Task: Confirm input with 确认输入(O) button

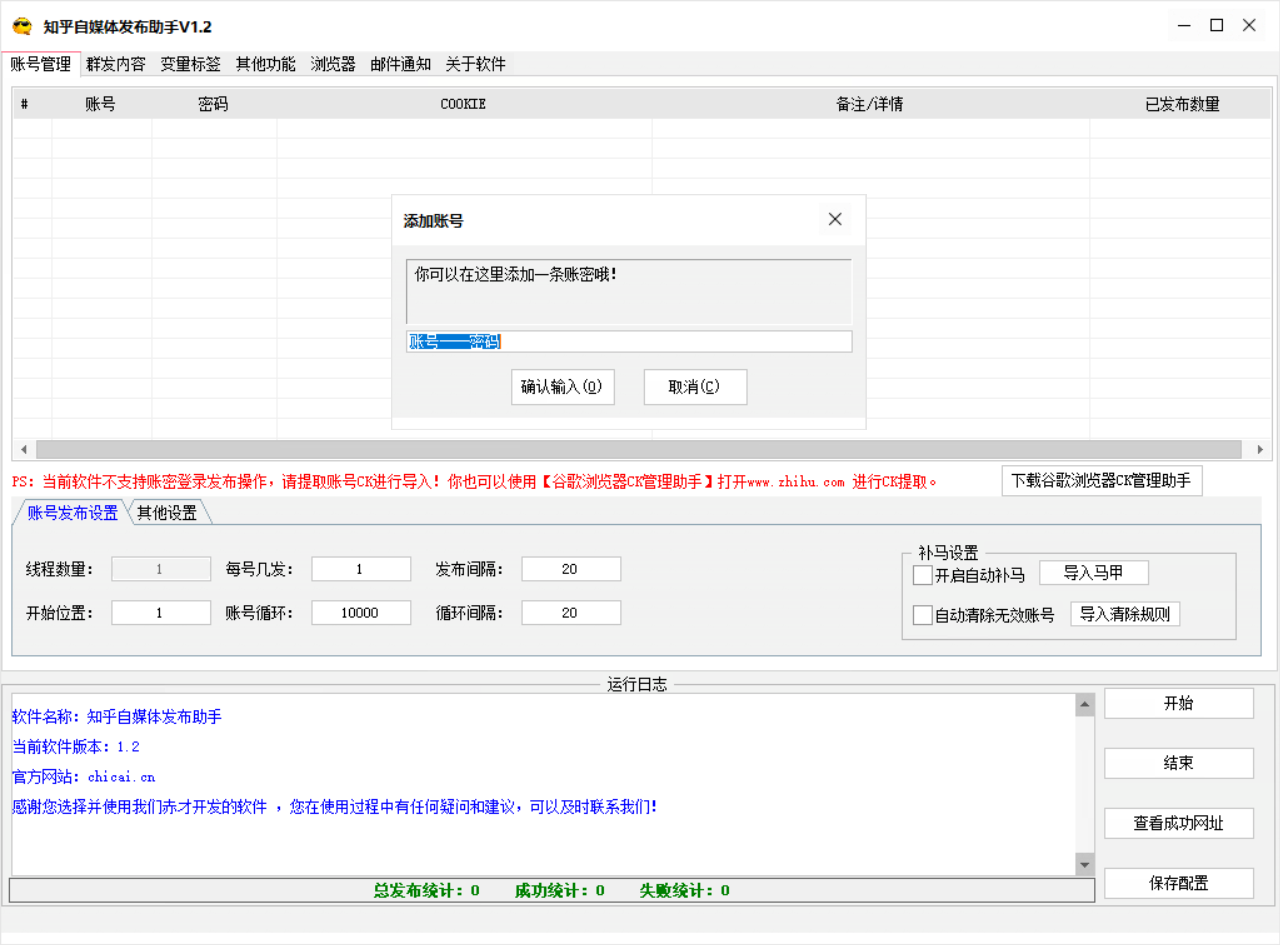Action: (x=562, y=387)
